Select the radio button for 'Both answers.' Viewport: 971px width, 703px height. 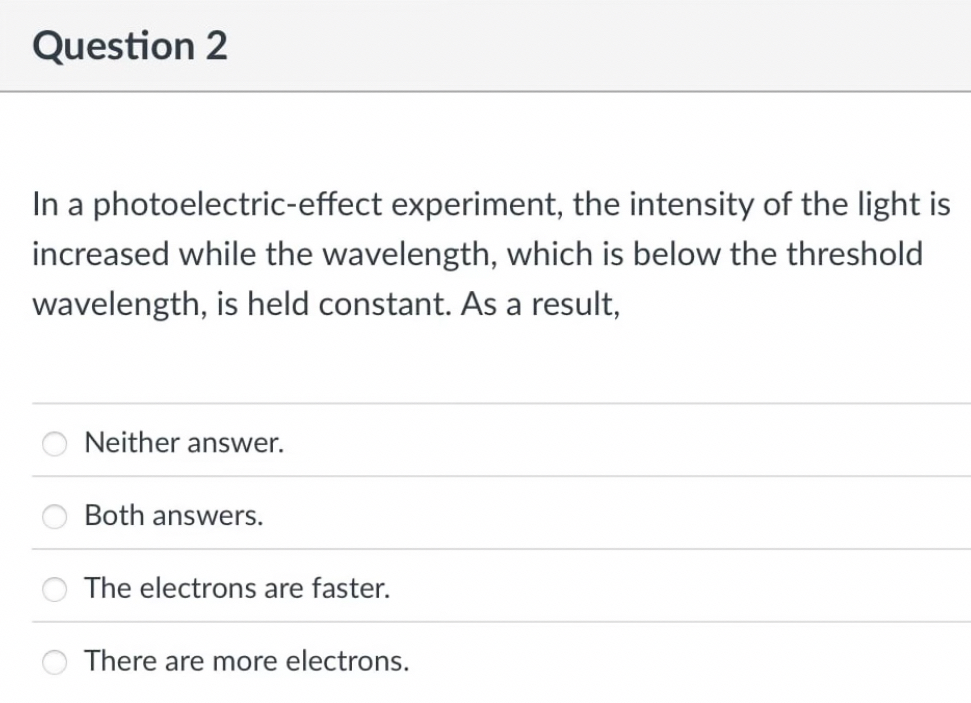tap(56, 516)
